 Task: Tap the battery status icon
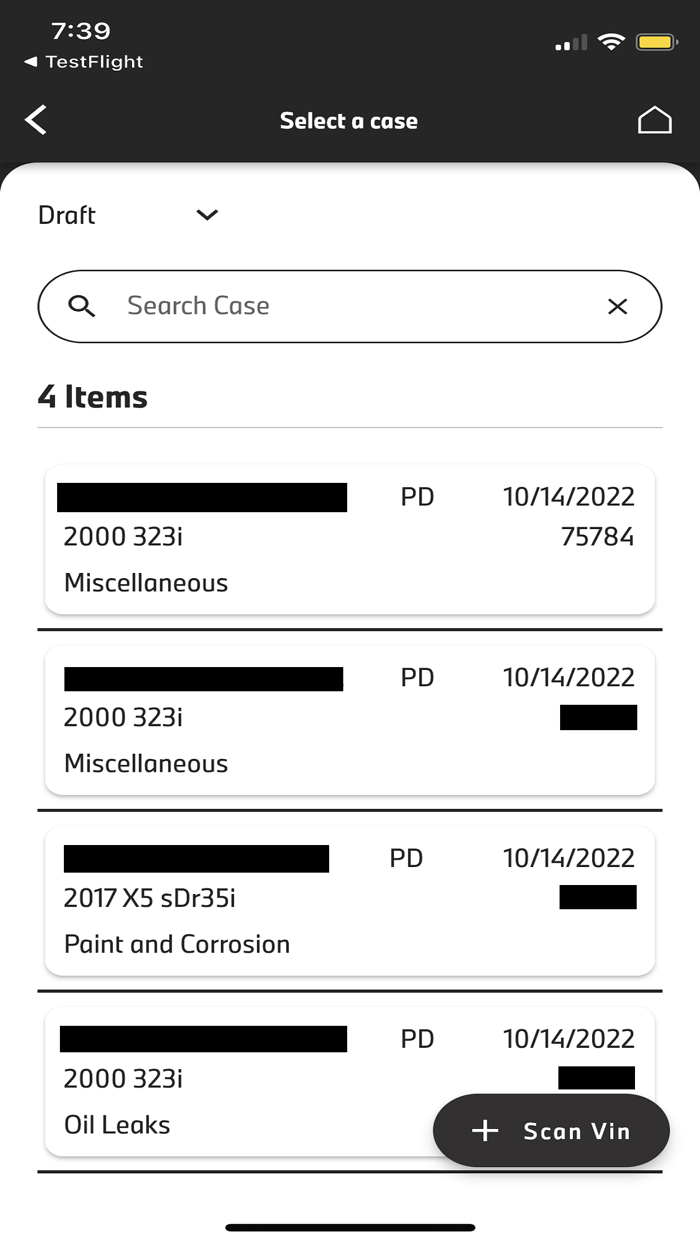pyautogui.click(x=656, y=43)
